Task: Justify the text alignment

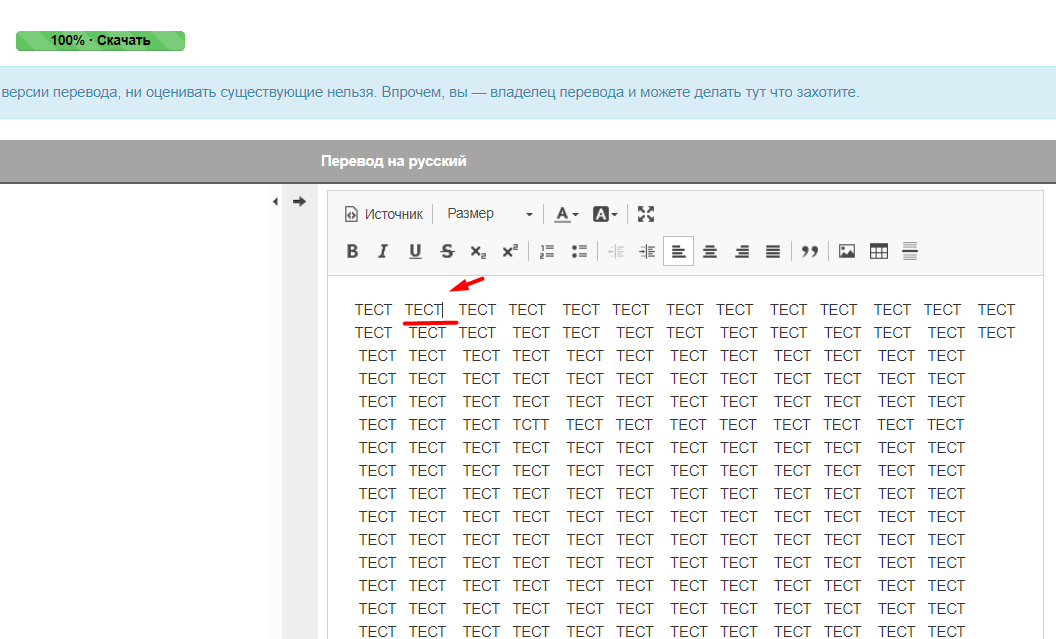Action: tap(773, 252)
